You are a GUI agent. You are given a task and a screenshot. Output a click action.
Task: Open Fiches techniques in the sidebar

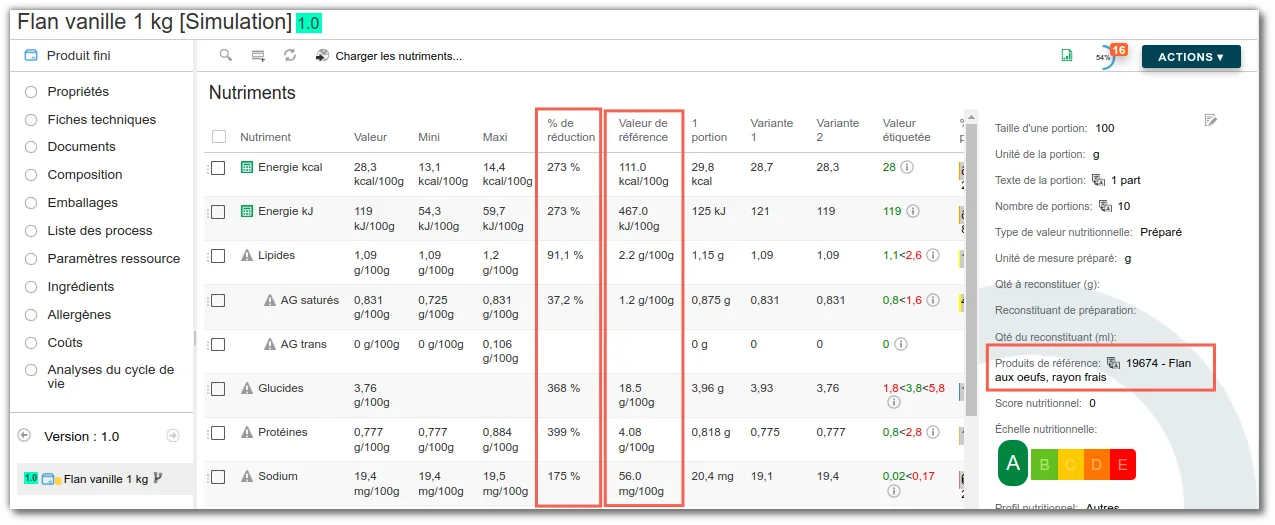pyautogui.click(x=102, y=119)
